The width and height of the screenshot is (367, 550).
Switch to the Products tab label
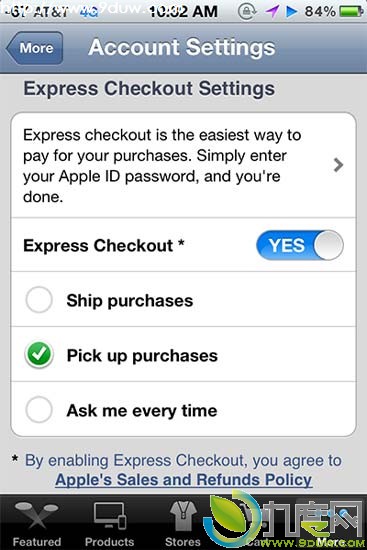click(x=109, y=541)
